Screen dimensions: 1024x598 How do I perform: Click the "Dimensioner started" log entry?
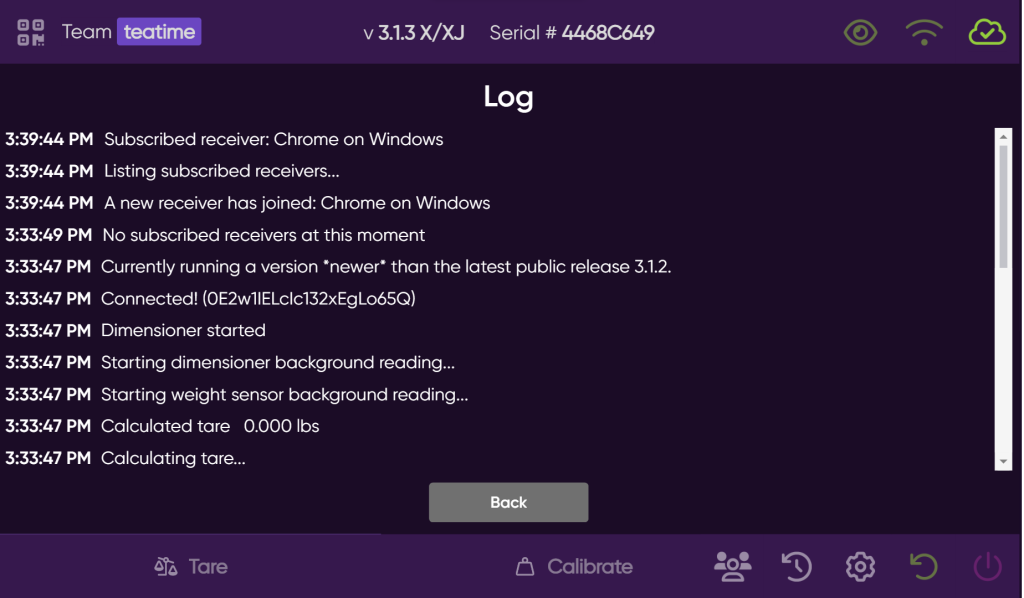coord(183,330)
